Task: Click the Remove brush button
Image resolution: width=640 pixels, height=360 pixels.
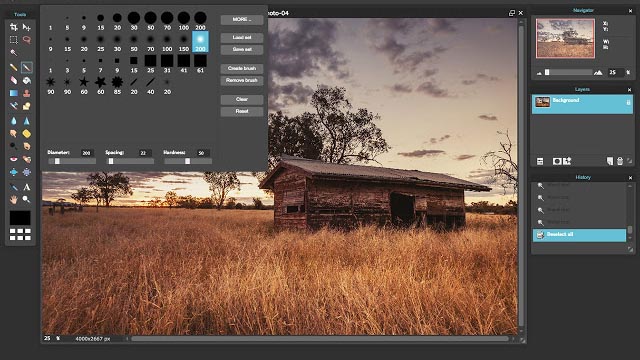Action: point(242,80)
